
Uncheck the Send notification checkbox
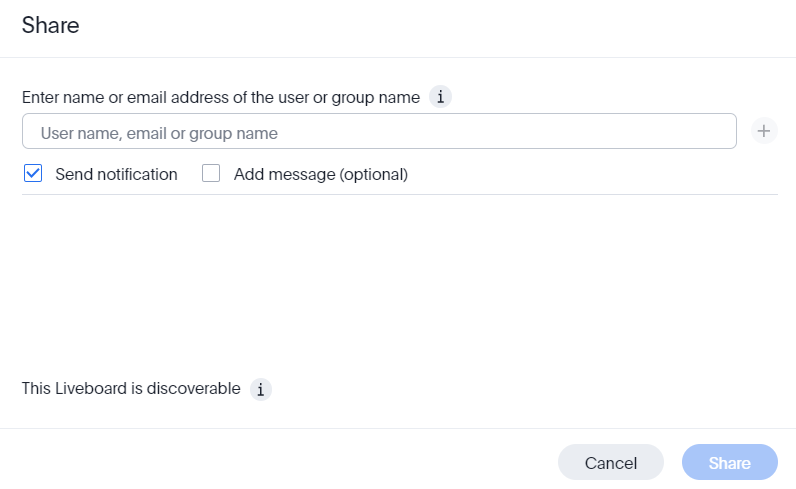click(33, 174)
